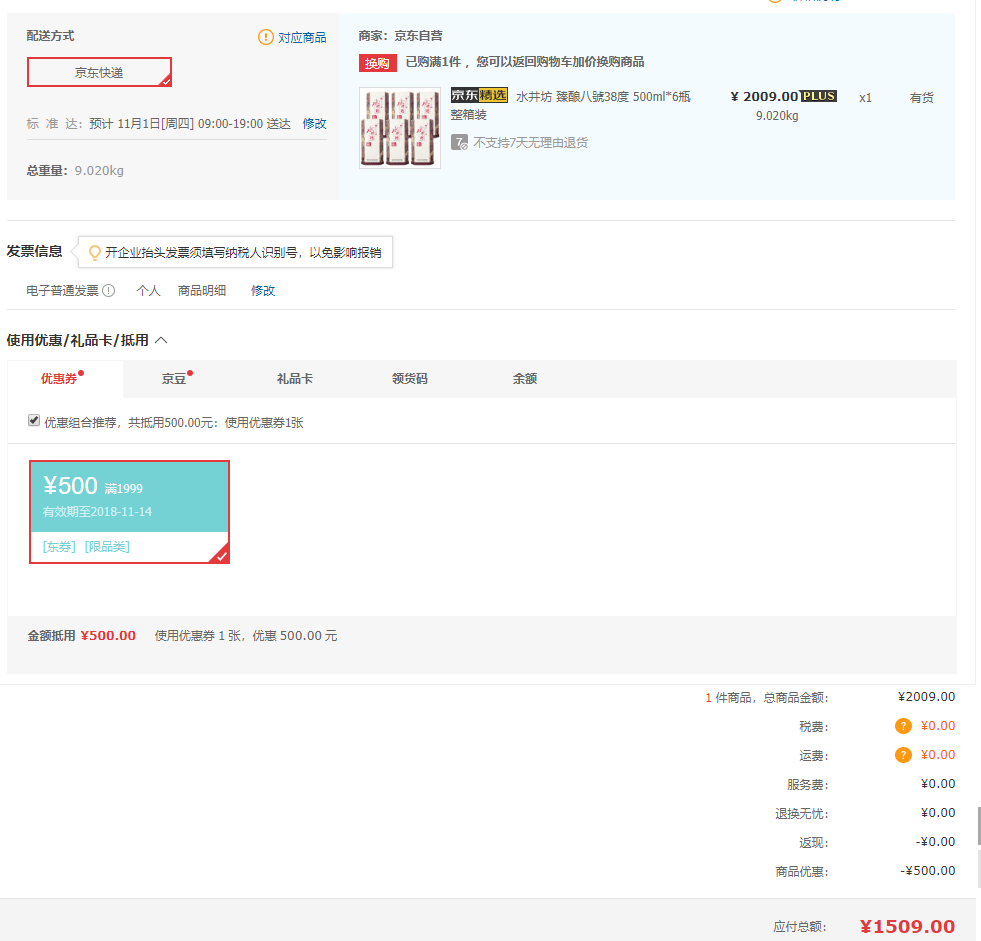Screen dimensions: 981x941
Task: Click the 退换无忧 ¥0.00 value
Action: pyautogui.click(x=938, y=813)
